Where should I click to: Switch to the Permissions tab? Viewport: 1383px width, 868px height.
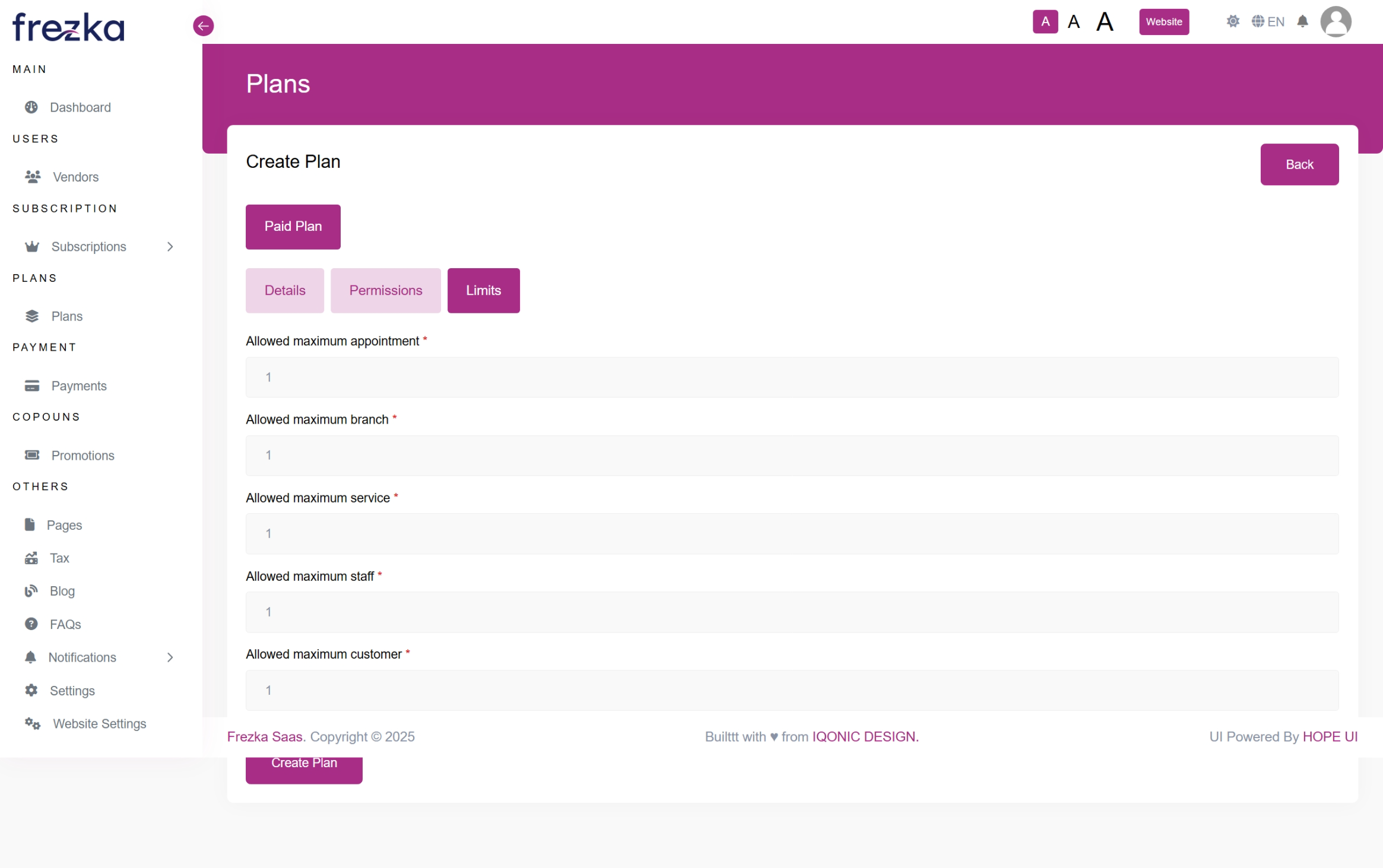pyautogui.click(x=385, y=291)
